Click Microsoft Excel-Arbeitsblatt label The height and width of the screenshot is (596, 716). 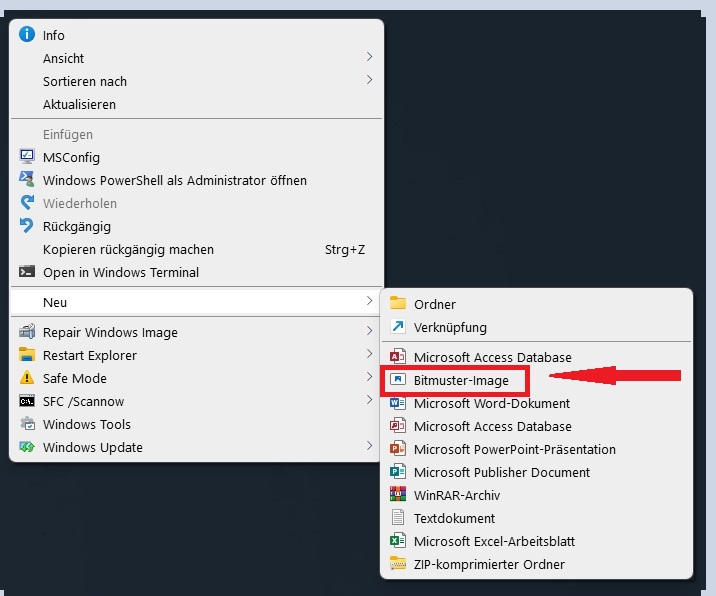pos(494,541)
